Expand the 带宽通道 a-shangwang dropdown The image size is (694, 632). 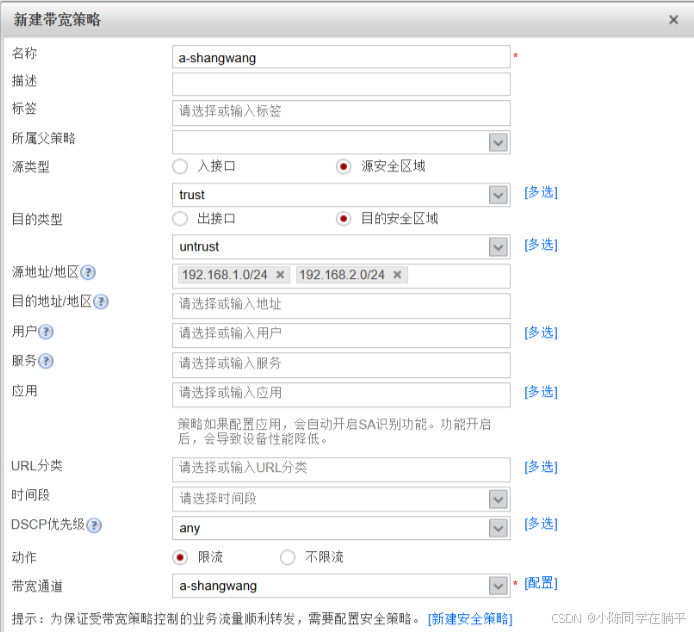498,586
